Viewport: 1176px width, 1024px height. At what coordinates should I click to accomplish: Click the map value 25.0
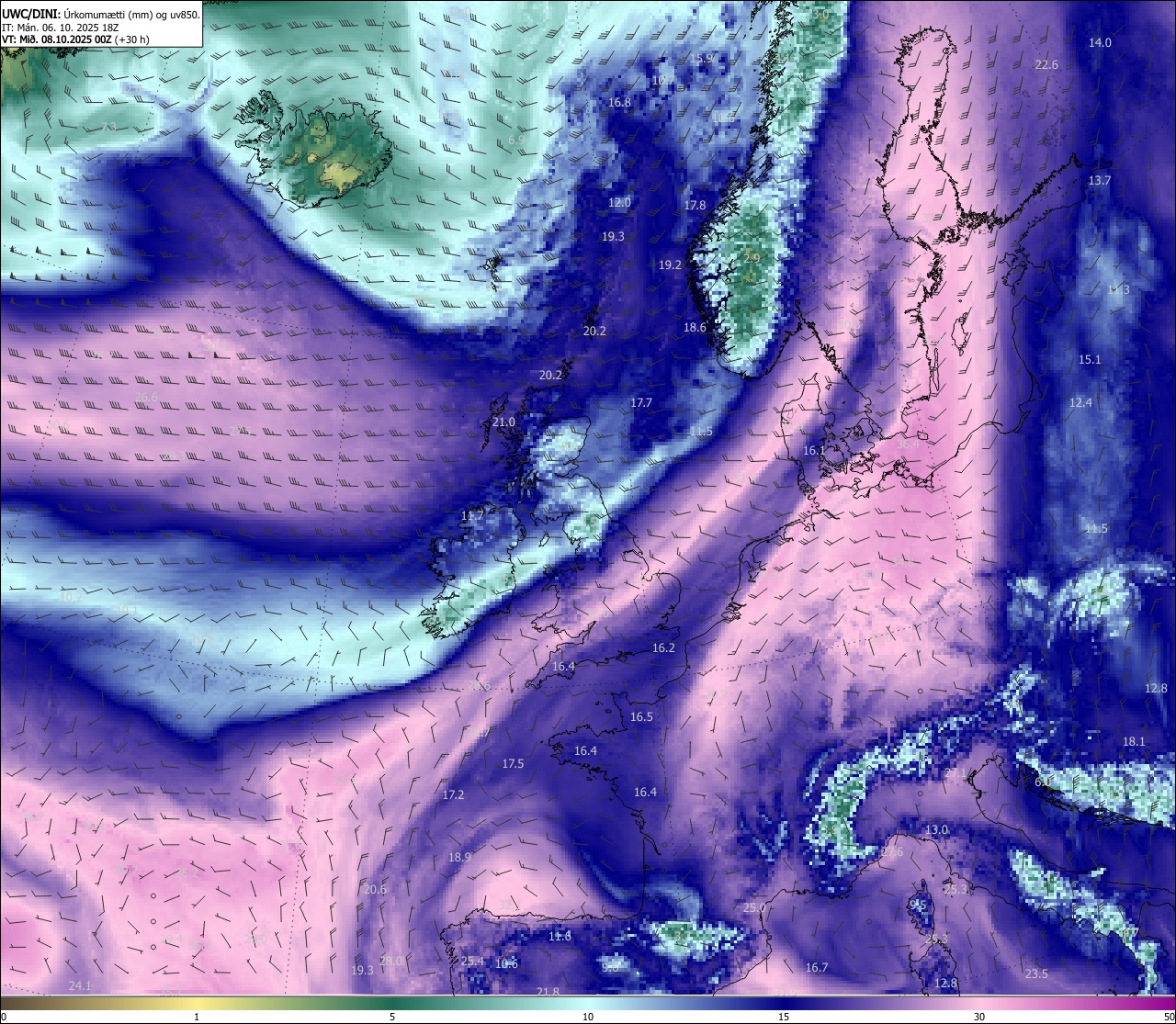click(x=754, y=908)
